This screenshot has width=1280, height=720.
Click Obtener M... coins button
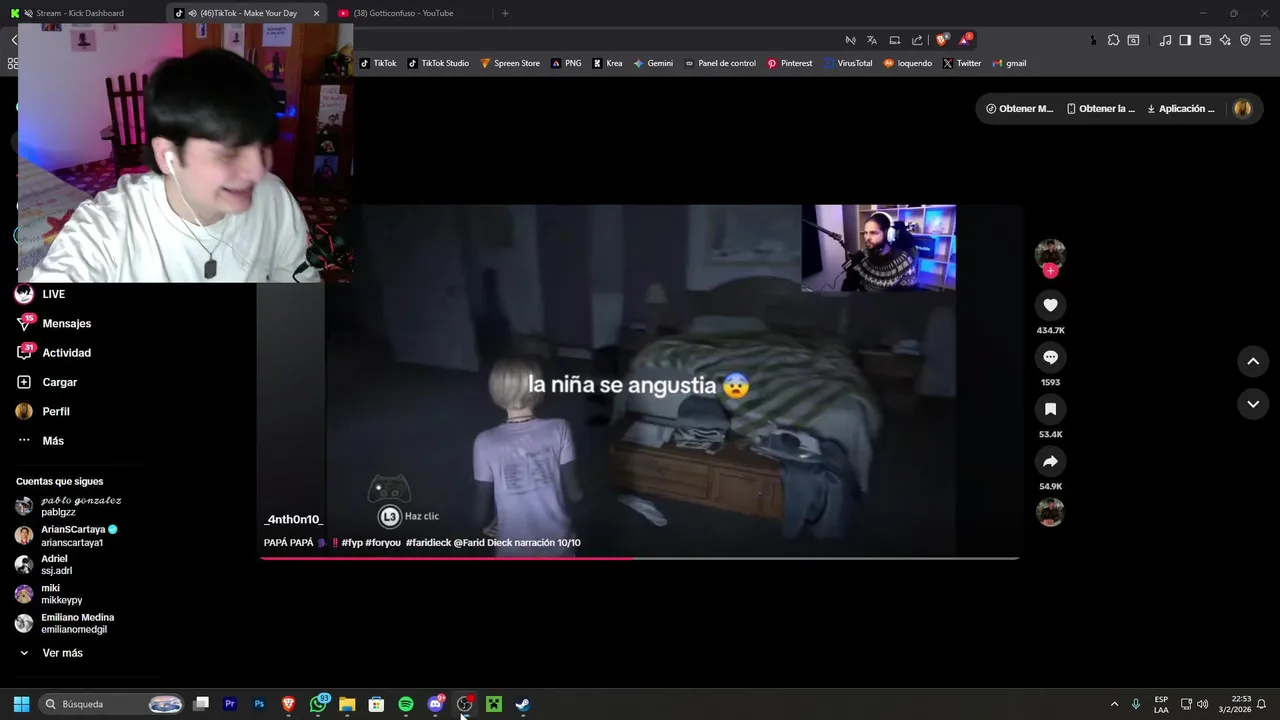pyautogui.click(x=1019, y=109)
